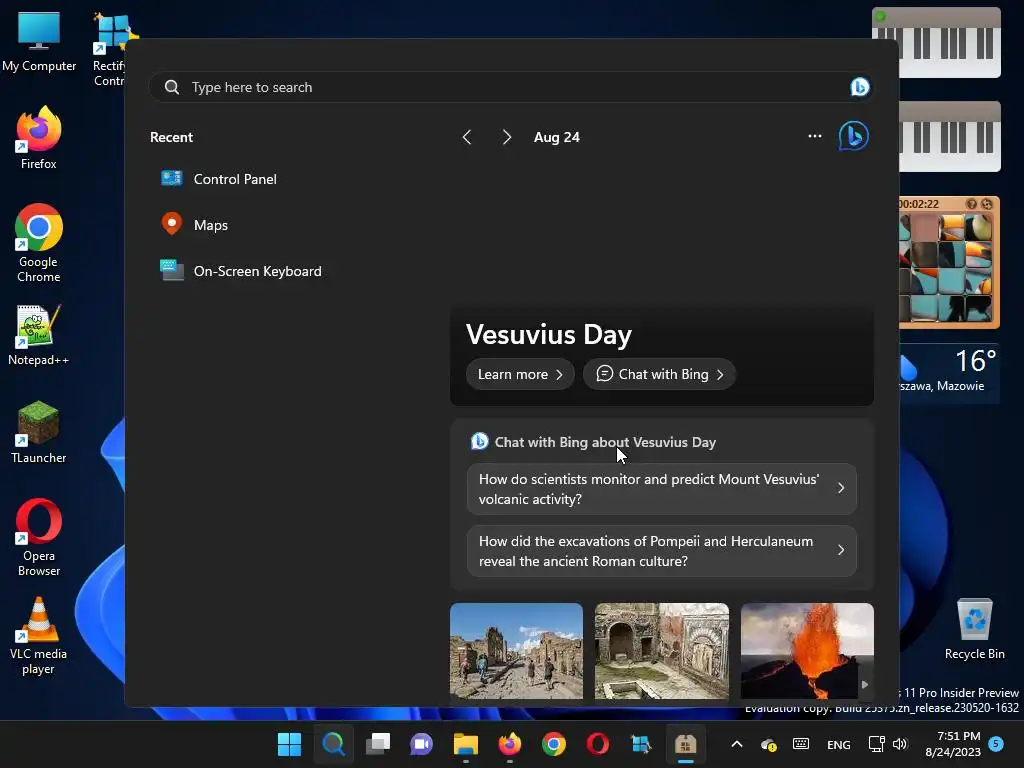Image resolution: width=1024 pixels, height=768 pixels.
Task: Click the top piano keyboard gadget
Action: [x=936, y=42]
